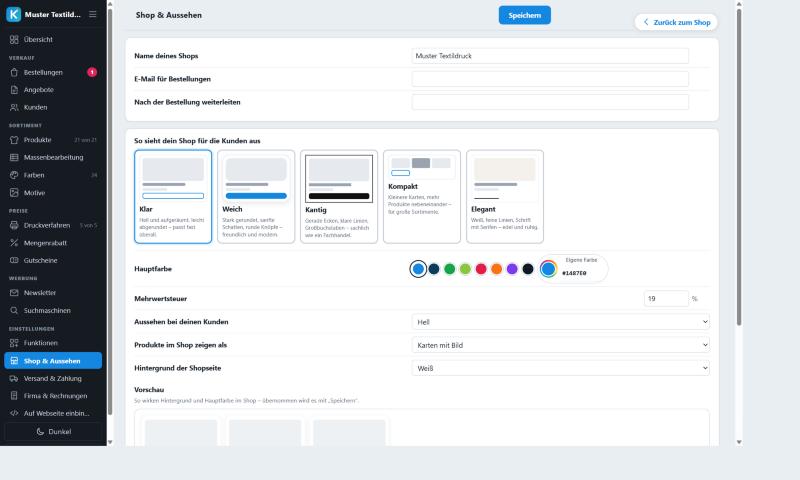Click the Produkte t-shirt icon
The height and width of the screenshot is (480, 800).
click(x=14, y=140)
